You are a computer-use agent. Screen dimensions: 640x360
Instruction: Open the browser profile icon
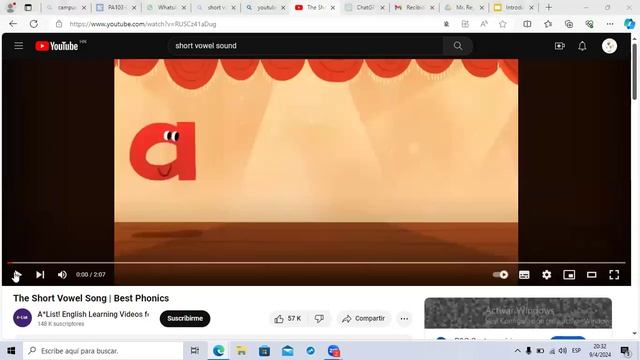tap(11, 7)
